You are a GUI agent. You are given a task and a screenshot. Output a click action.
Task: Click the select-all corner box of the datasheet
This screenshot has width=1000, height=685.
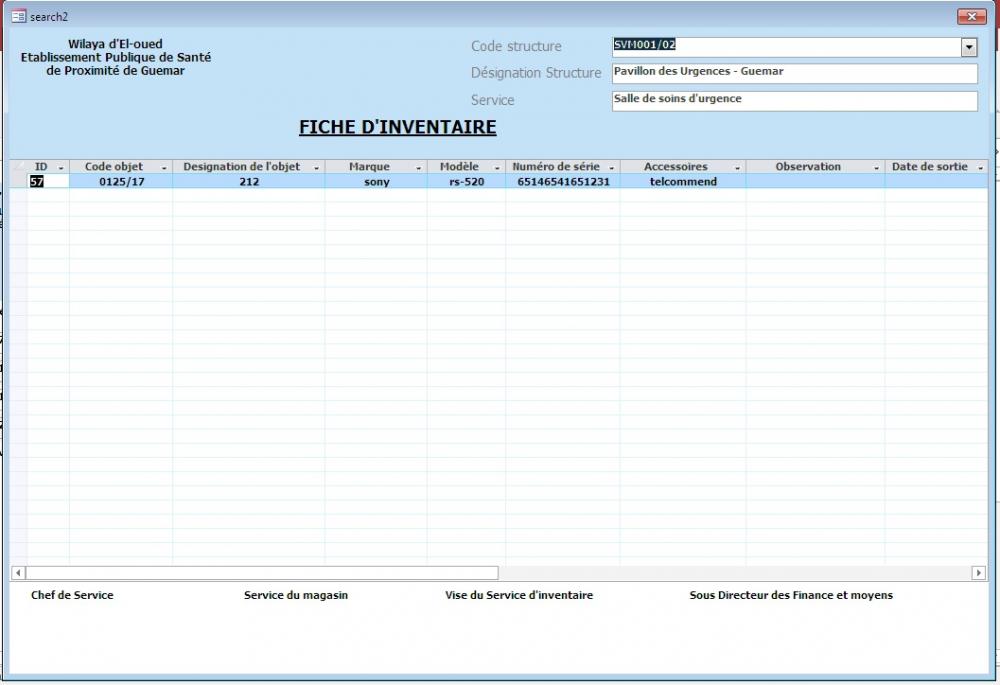tap(18, 166)
